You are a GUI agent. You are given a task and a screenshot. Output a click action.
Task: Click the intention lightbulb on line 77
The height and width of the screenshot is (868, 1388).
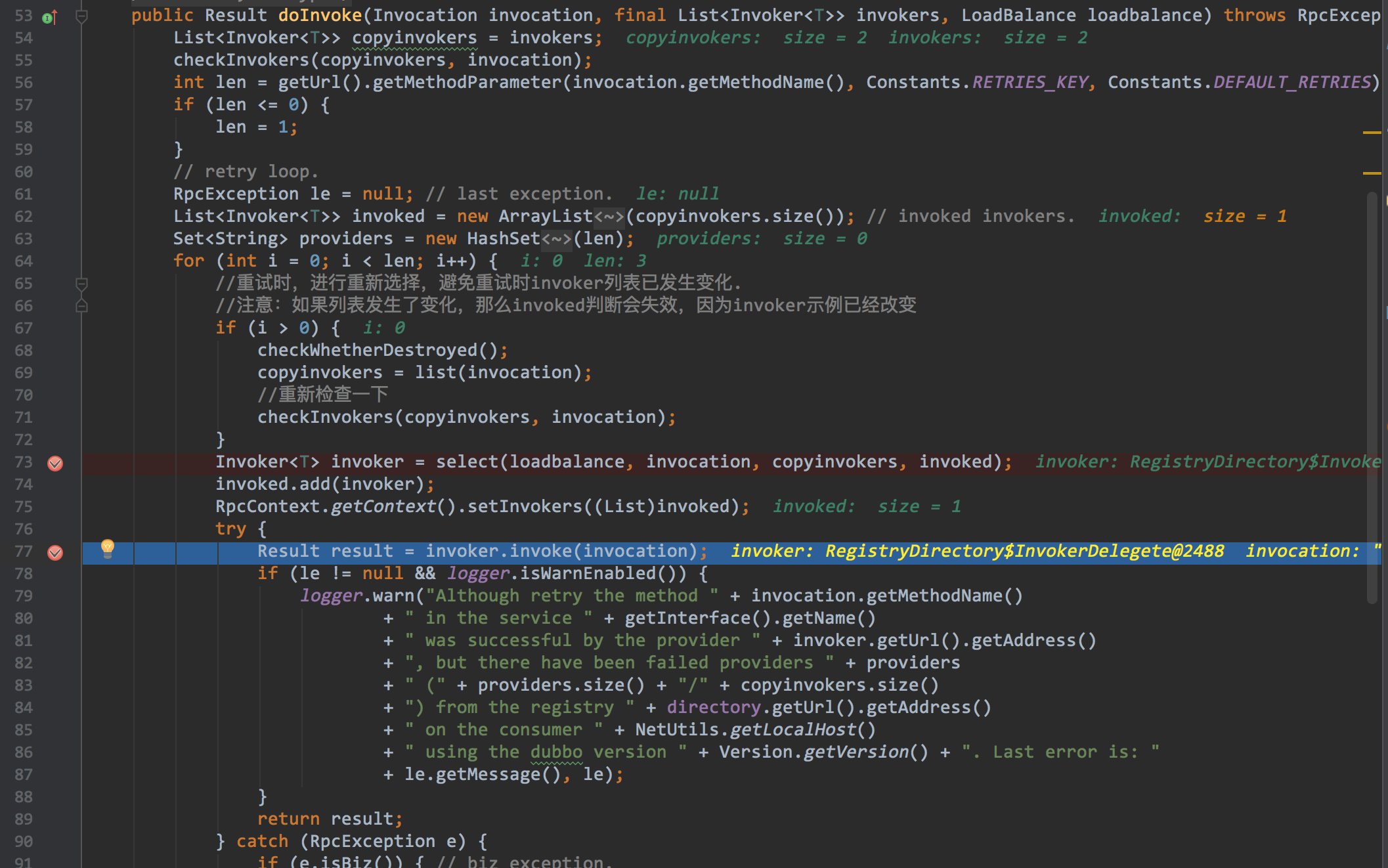(108, 548)
